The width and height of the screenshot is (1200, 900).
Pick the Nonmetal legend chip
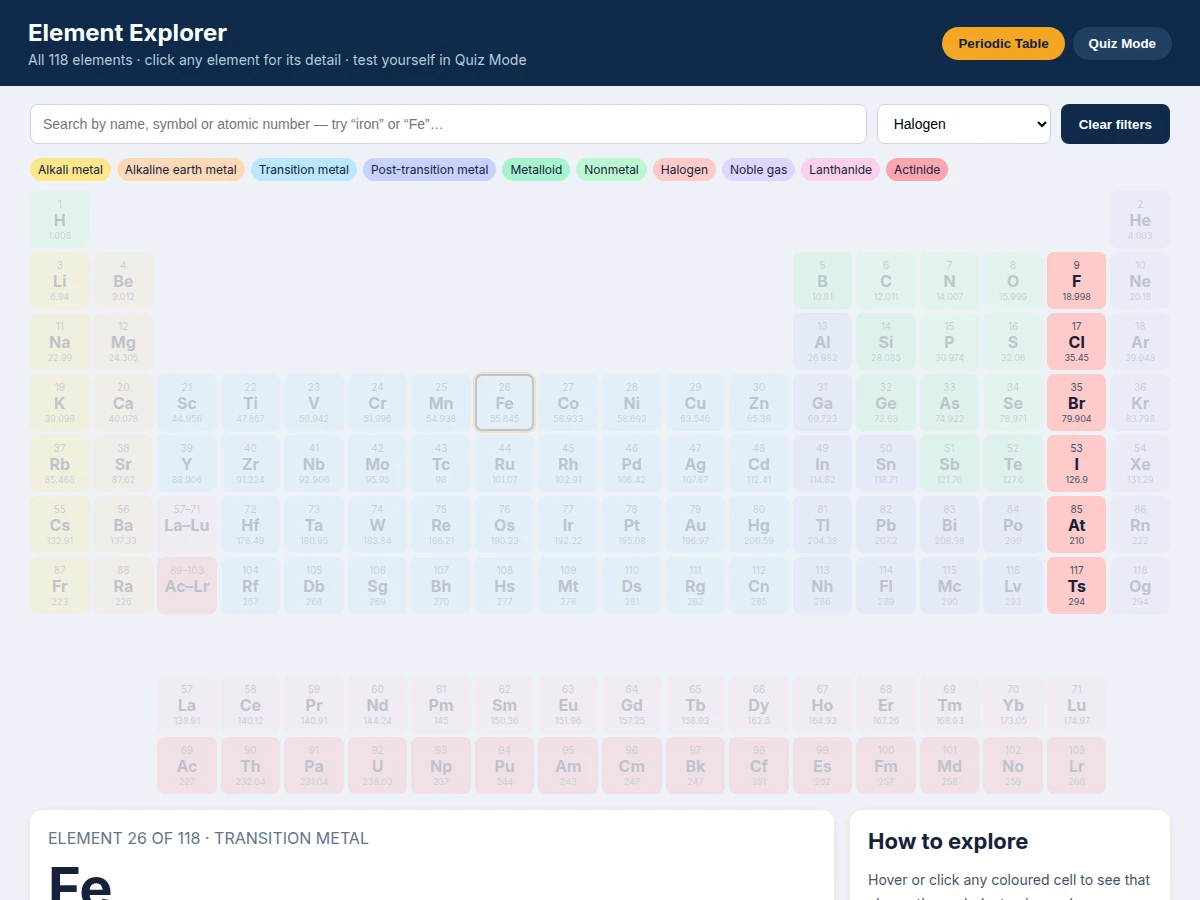(611, 170)
